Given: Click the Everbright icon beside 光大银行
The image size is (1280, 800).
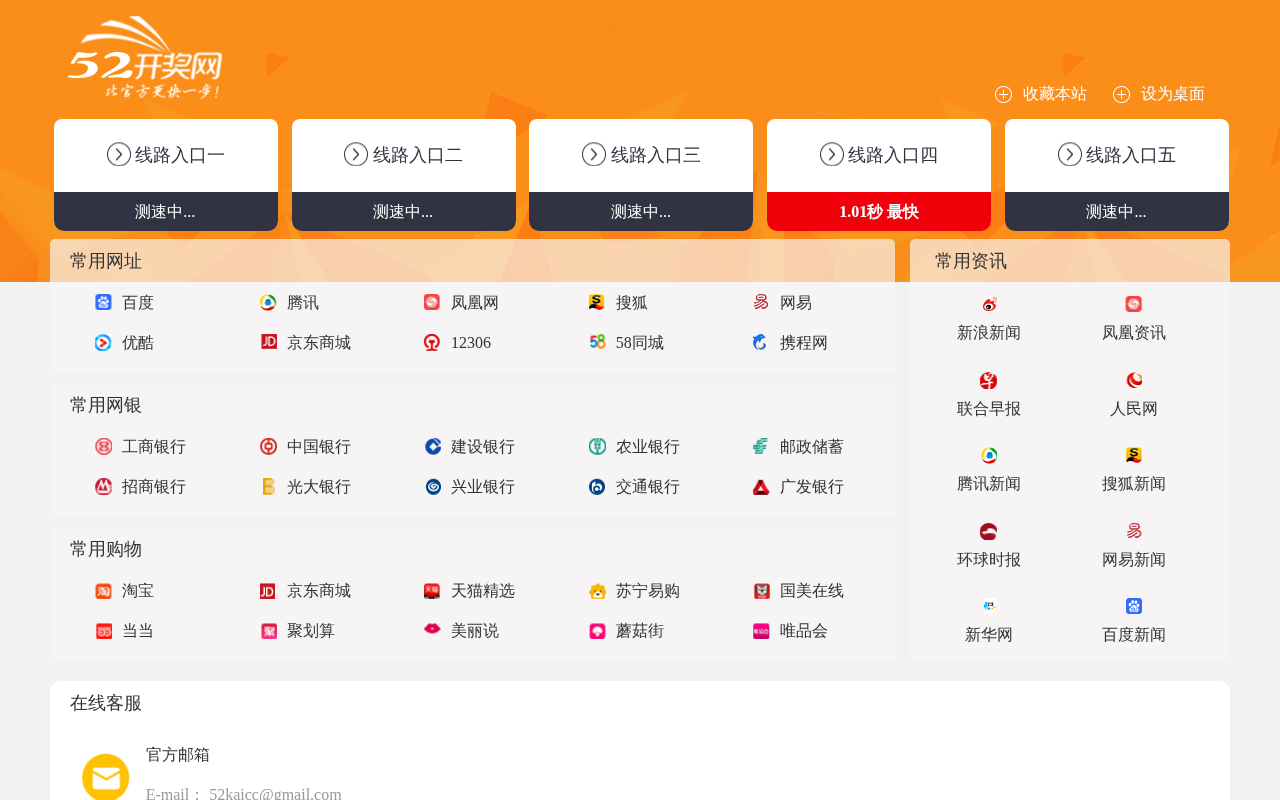Looking at the screenshot, I should click(268, 486).
